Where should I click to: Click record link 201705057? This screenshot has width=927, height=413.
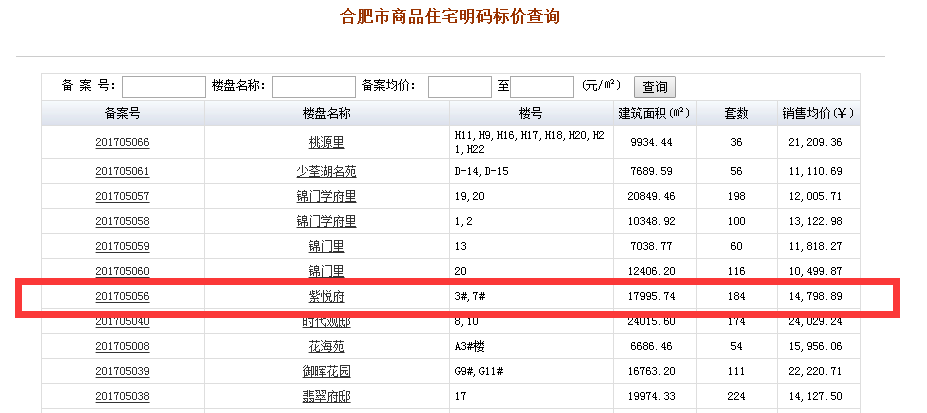[x=122, y=197]
